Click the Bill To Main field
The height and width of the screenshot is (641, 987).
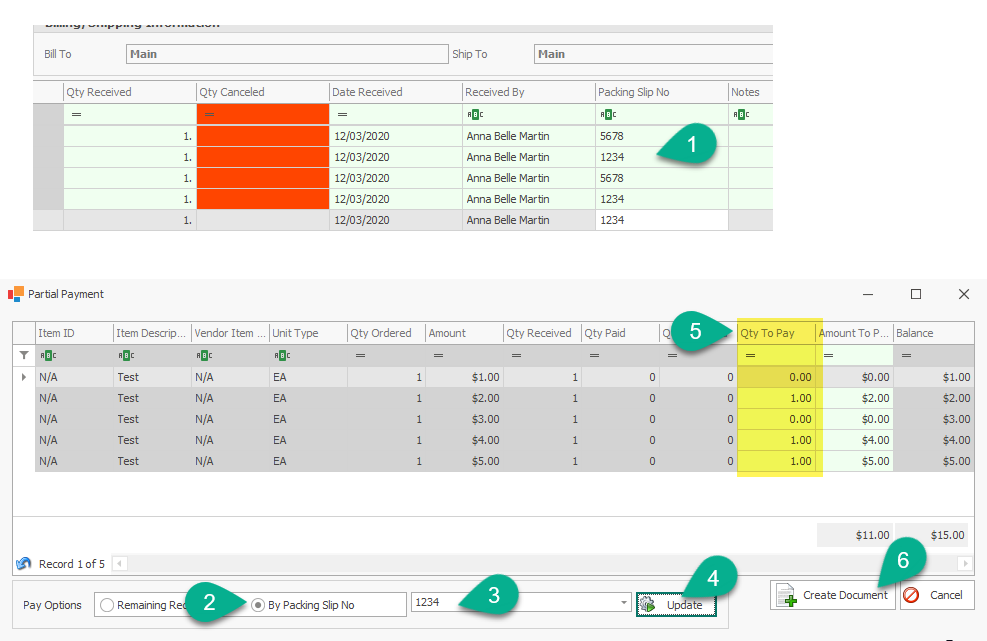(286, 54)
